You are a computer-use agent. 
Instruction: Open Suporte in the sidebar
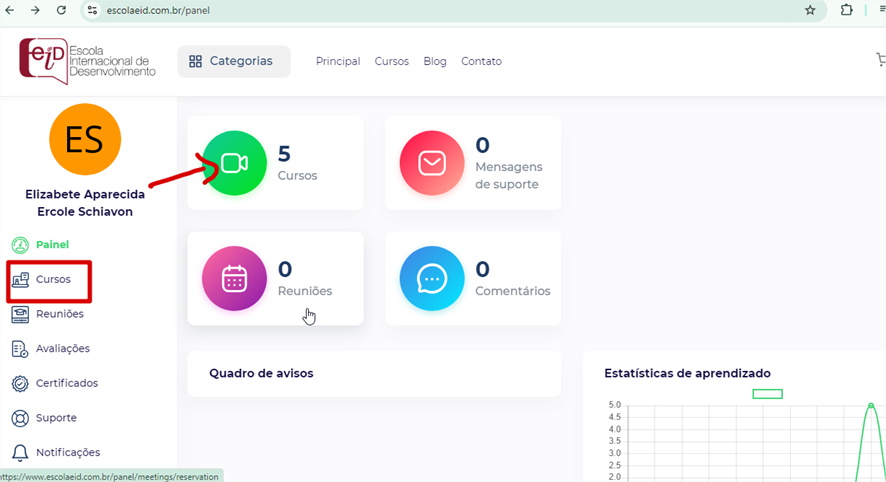click(56, 418)
